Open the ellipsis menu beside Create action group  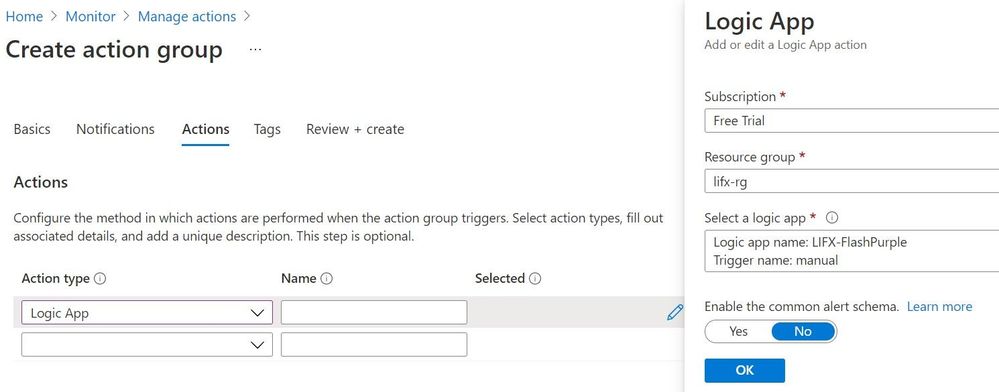(255, 50)
